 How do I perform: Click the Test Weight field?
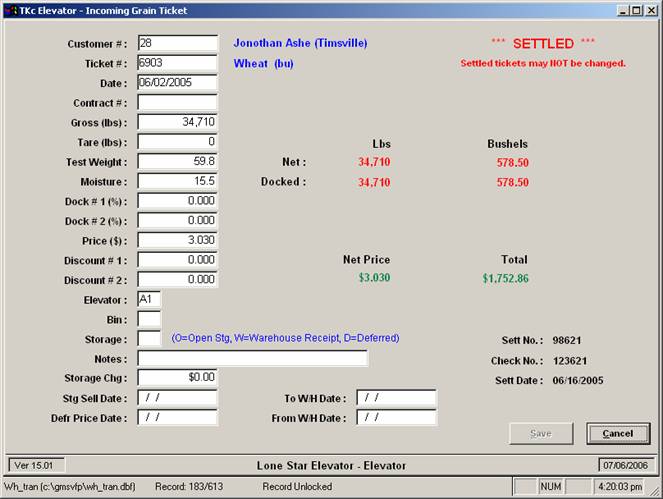(x=177, y=161)
